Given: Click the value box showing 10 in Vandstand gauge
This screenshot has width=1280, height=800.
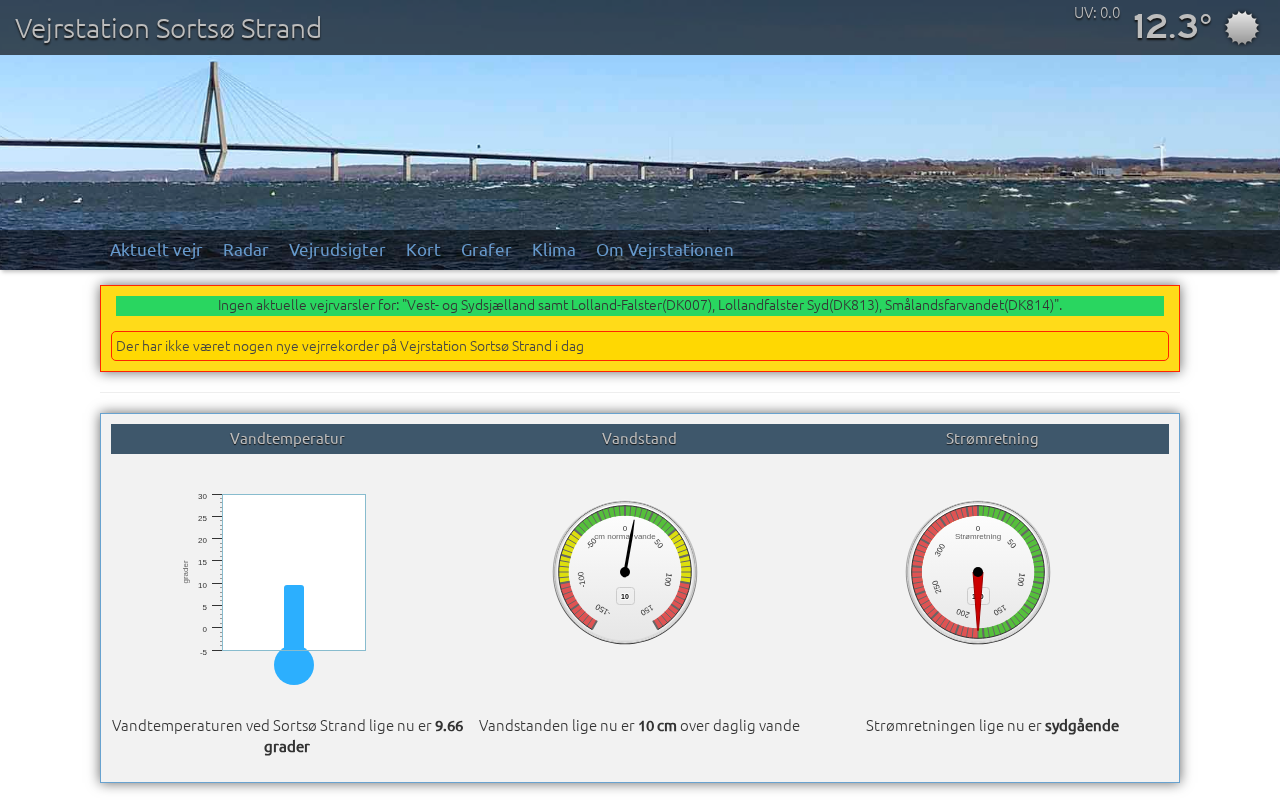Looking at the screenshot, I should 625,596.
